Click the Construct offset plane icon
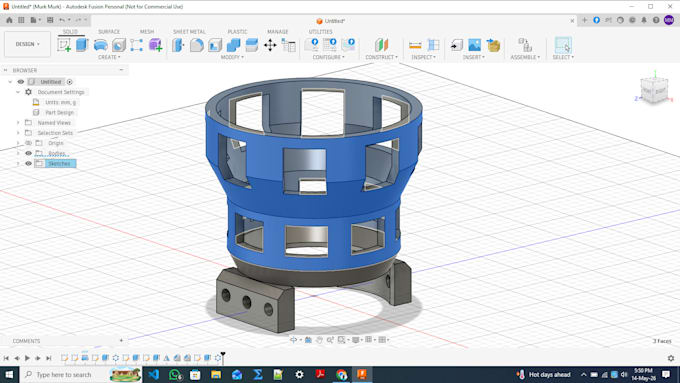 (x=381, y=45)
